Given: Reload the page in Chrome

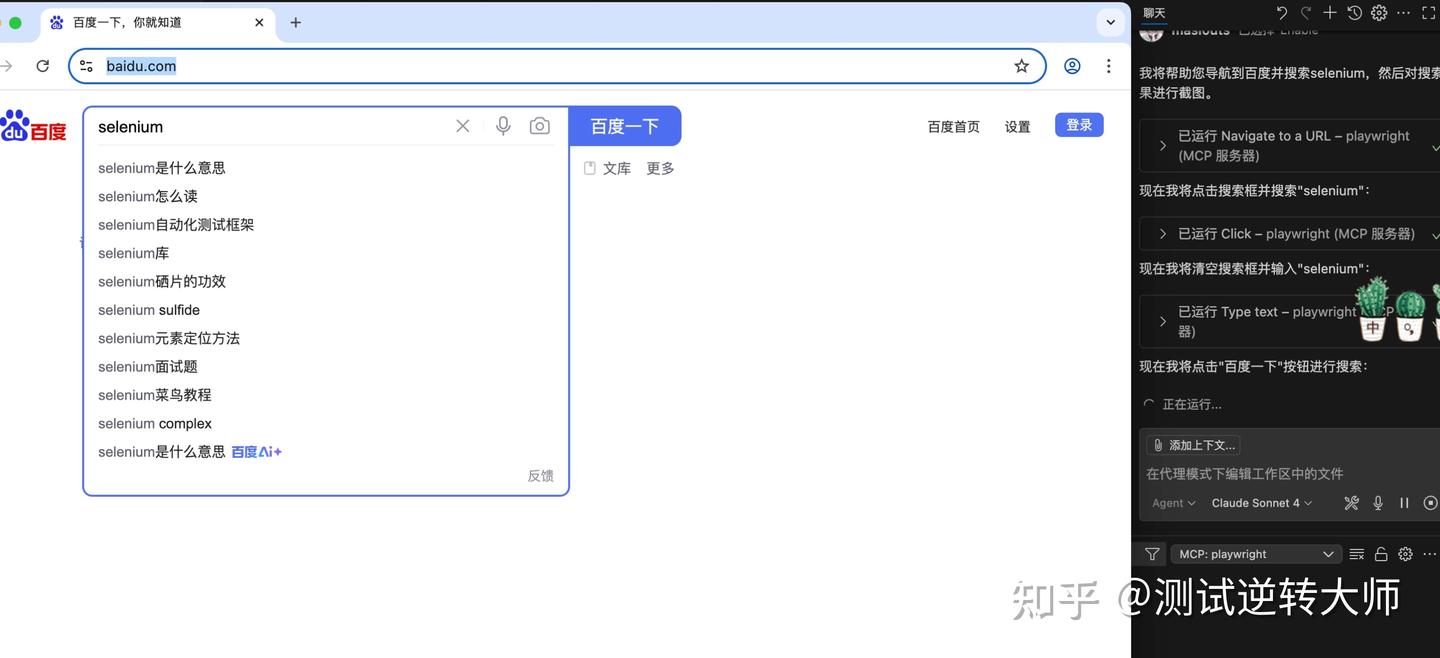Looking at the screenshot, I should (43, 66).
